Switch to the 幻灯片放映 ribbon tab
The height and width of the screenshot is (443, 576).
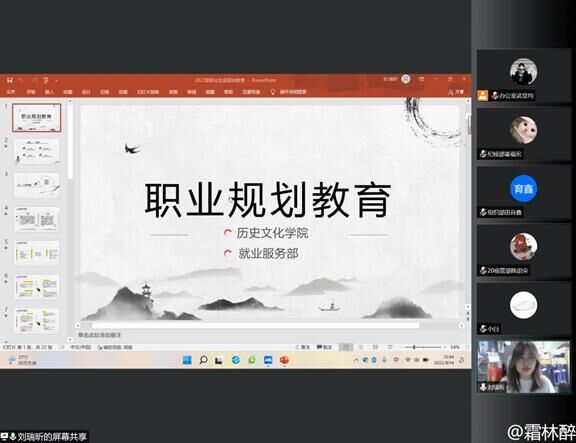coord(148,92)
